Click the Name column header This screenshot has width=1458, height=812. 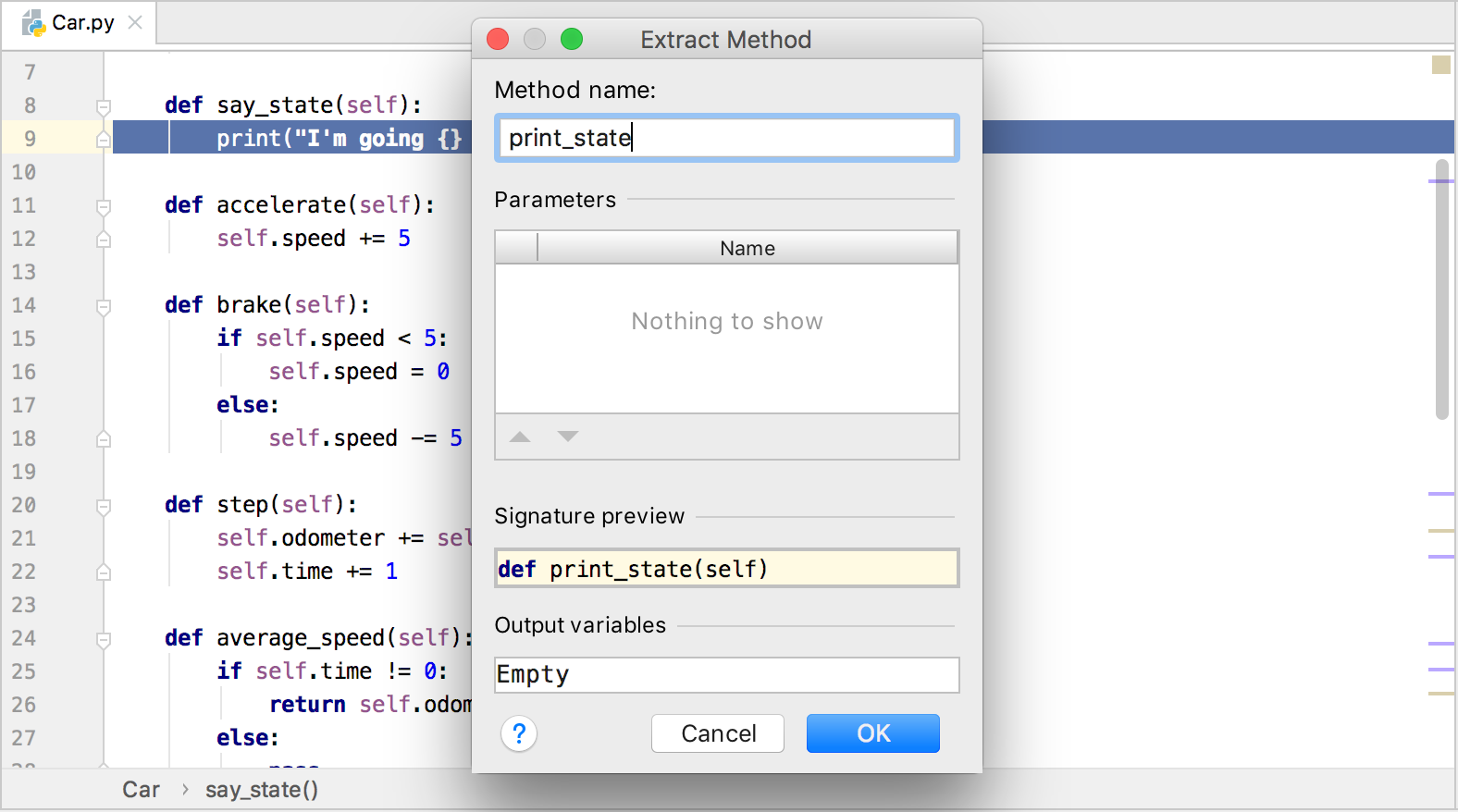[x=747, y=248]
